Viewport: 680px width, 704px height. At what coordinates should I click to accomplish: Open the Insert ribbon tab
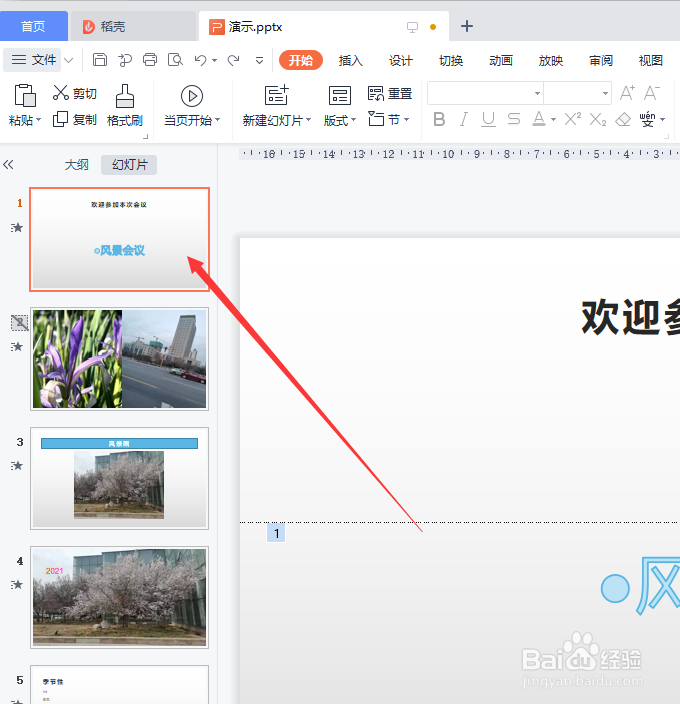[x=351, y=60]
